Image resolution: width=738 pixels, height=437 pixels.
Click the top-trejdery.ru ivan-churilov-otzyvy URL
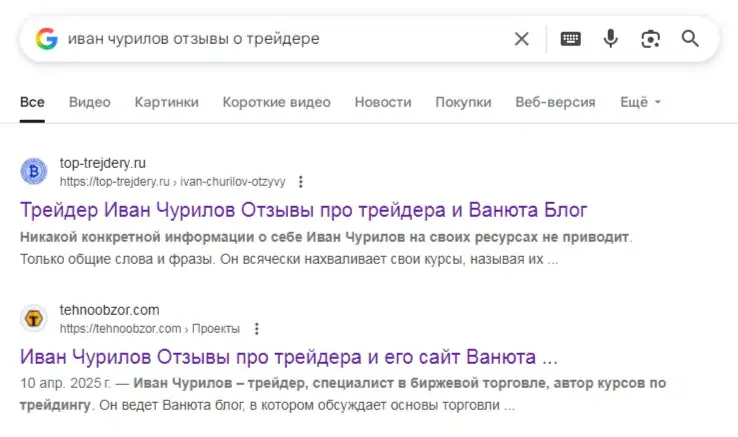click(173, 182)
